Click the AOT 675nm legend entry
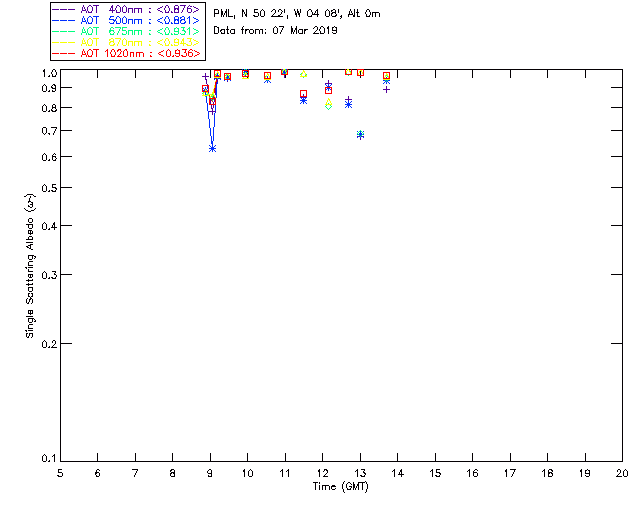Screen dimensions: 640x512 tap(127, 31)
